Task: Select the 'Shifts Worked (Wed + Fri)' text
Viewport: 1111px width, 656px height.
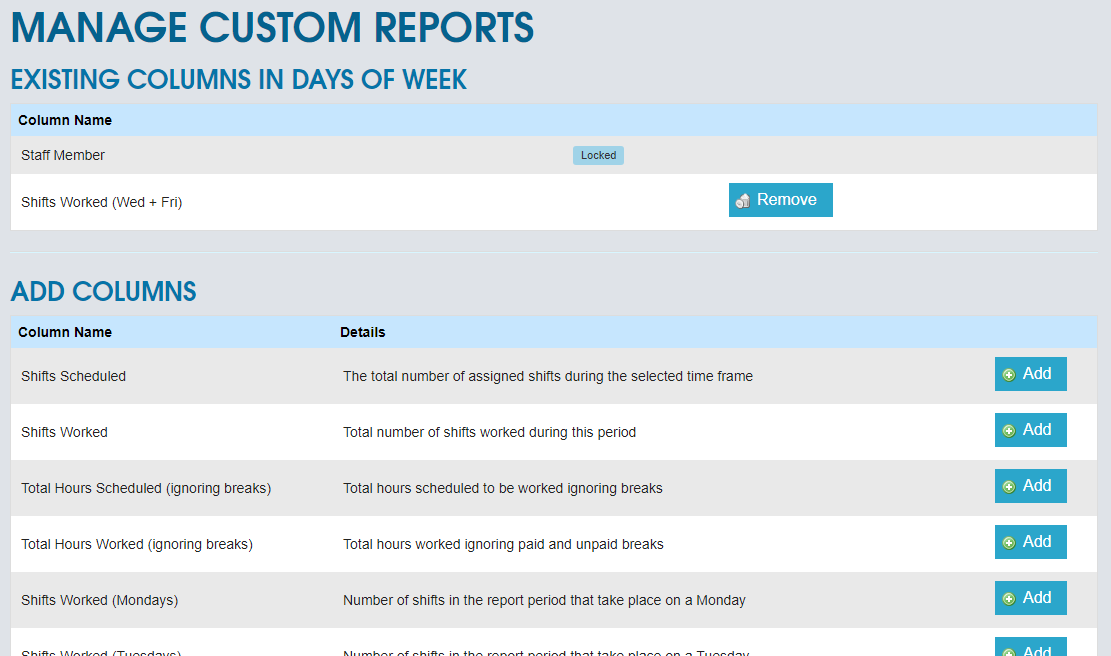Action: pos(101,203)
